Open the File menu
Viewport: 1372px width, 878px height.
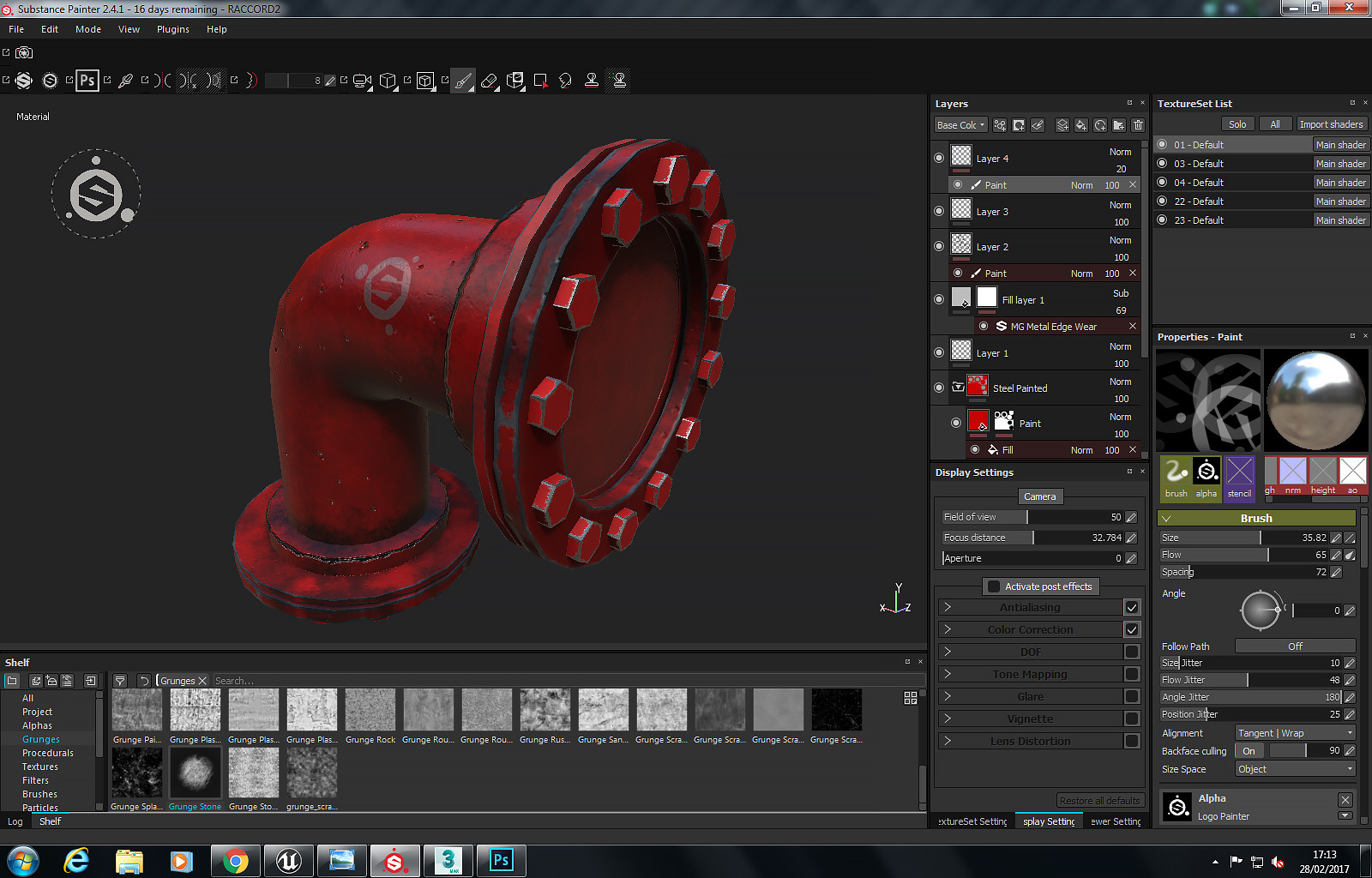click(16, 29)
